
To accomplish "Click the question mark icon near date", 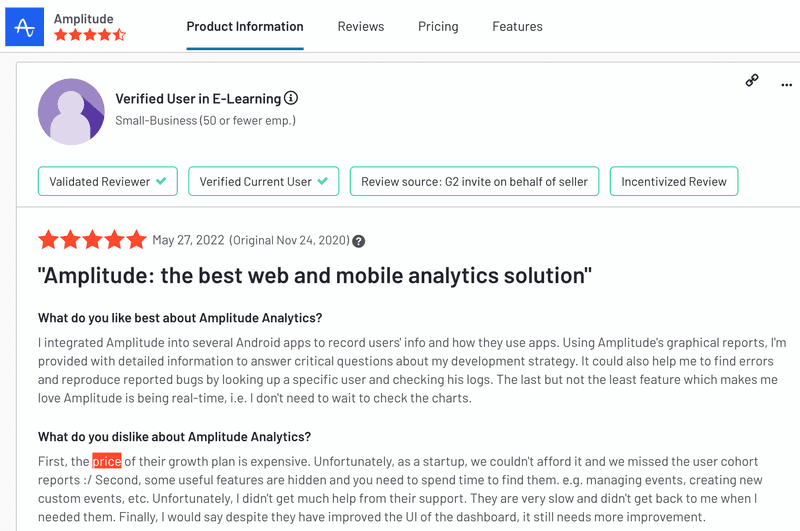I will coord(359,241).
